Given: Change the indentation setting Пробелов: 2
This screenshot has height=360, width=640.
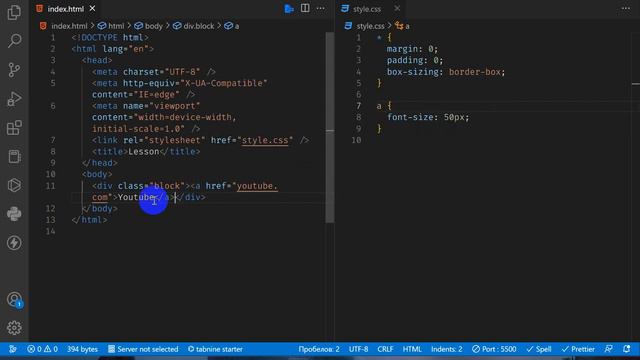Looking at the screenshot, I should click(319, 349).
